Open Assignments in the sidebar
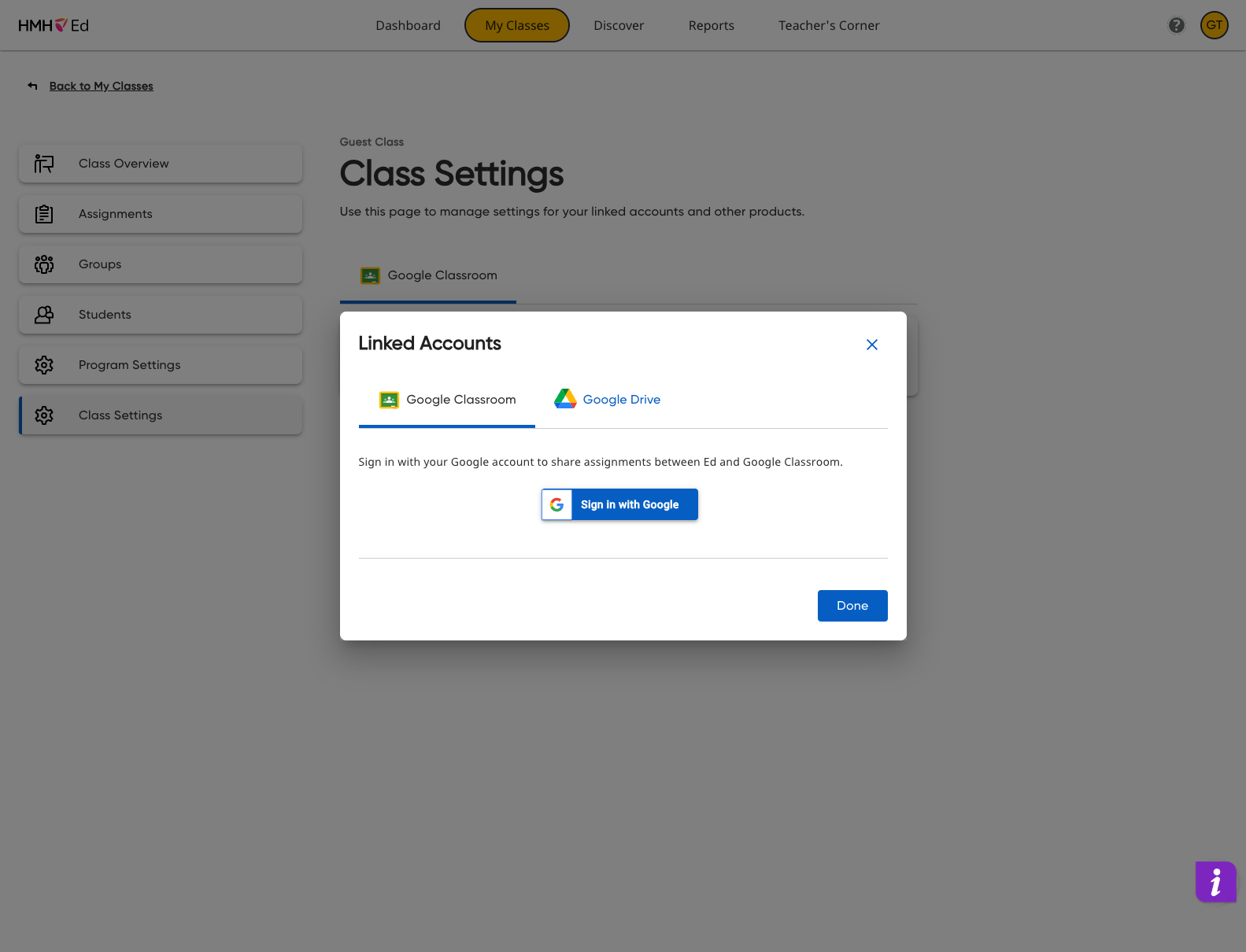 tap(161, 214)
